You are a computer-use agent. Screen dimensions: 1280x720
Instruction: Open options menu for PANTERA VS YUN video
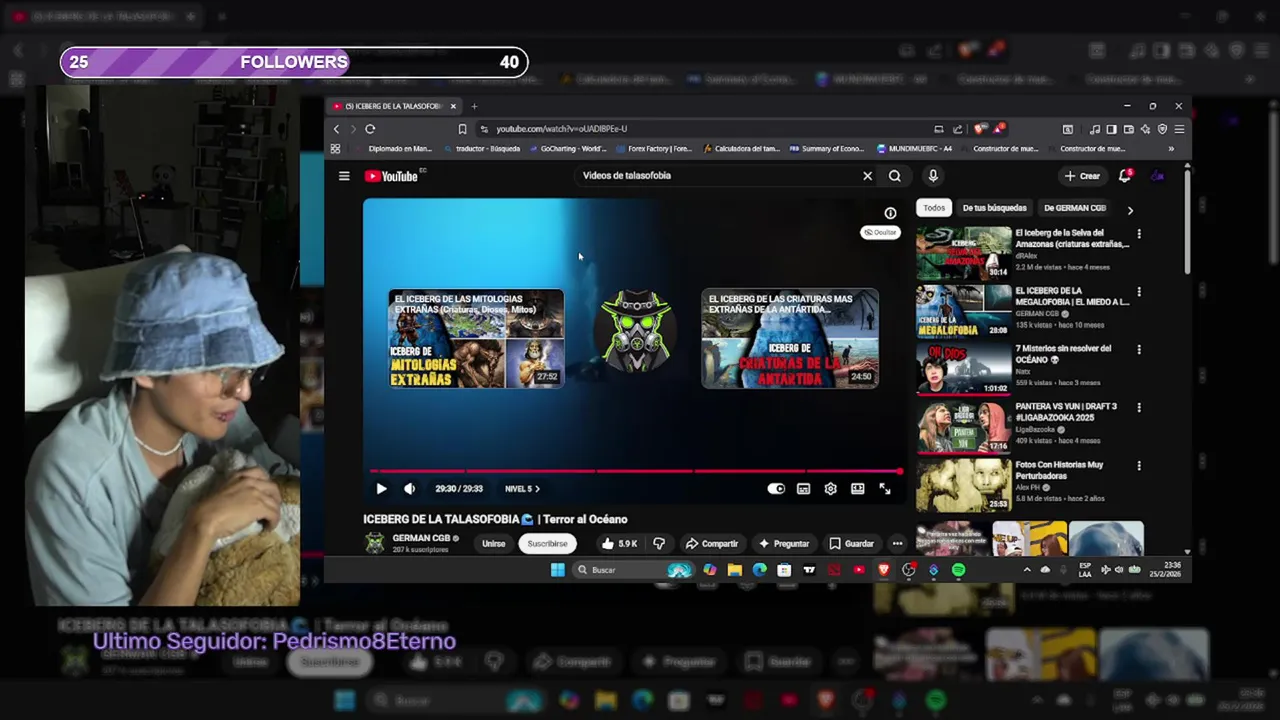tap(1138, 408)
